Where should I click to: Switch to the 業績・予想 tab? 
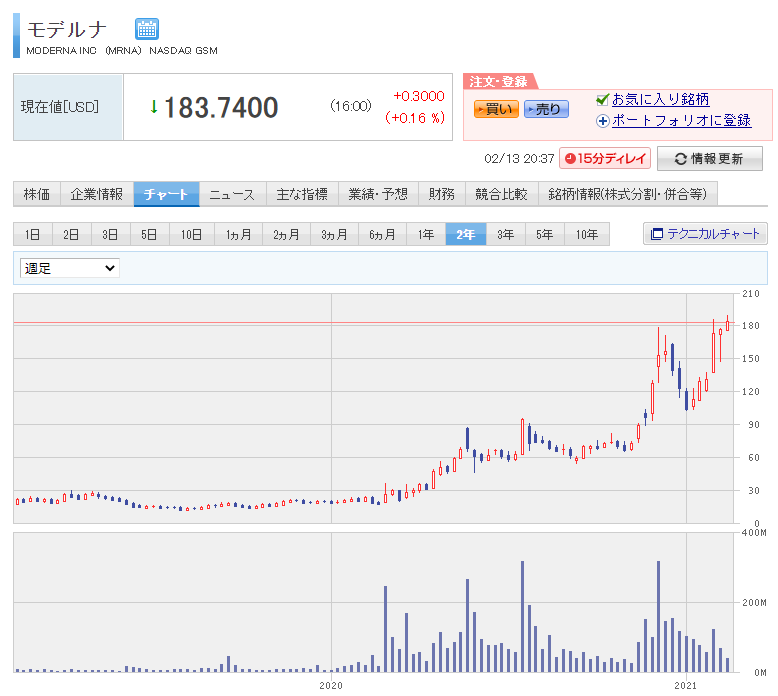pyautogui.click(x=378, y=194)
